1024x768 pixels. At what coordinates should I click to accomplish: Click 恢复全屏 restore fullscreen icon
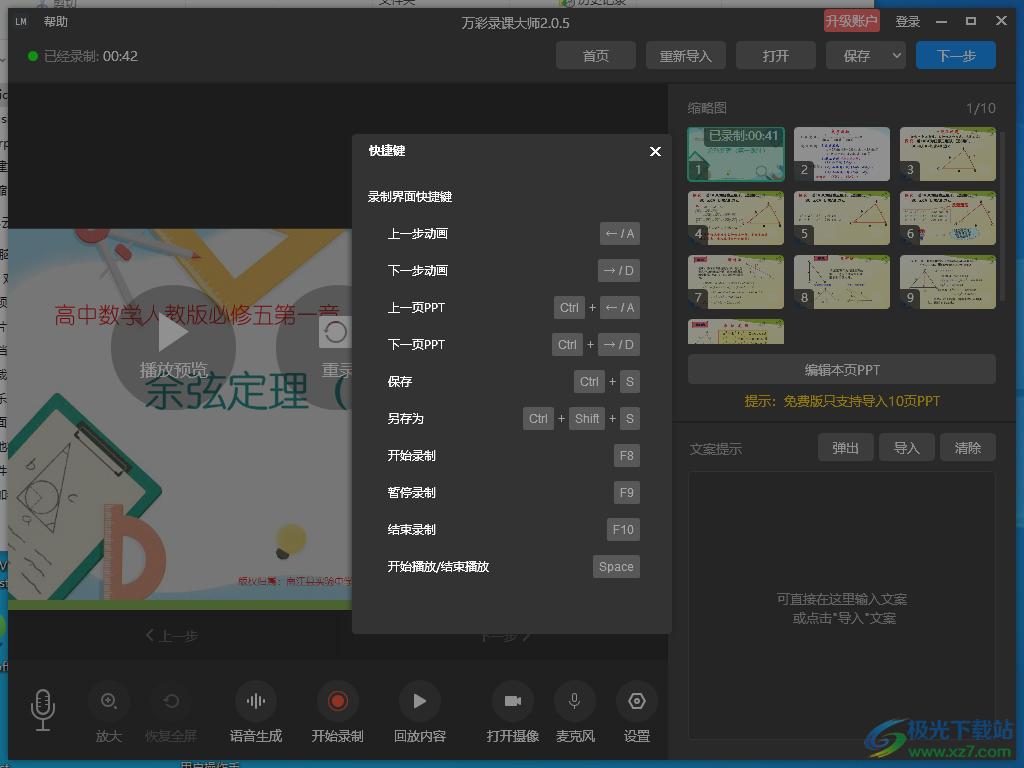(171, 702)
